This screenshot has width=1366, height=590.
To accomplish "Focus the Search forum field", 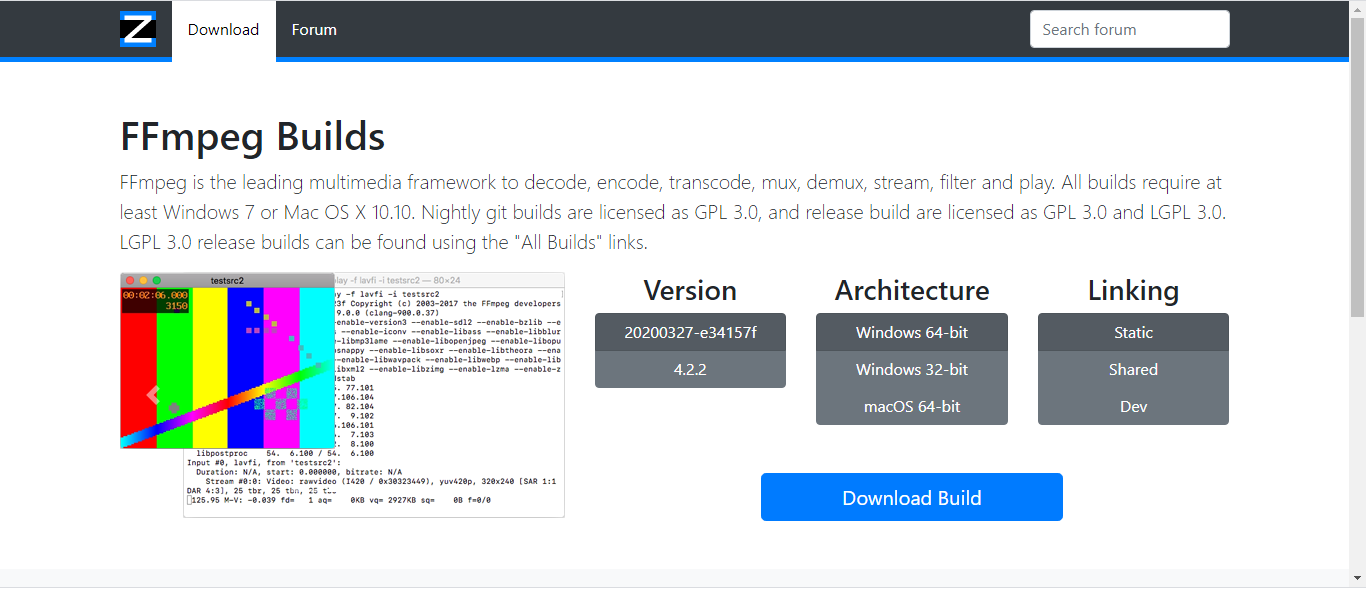I will 1130,29.
